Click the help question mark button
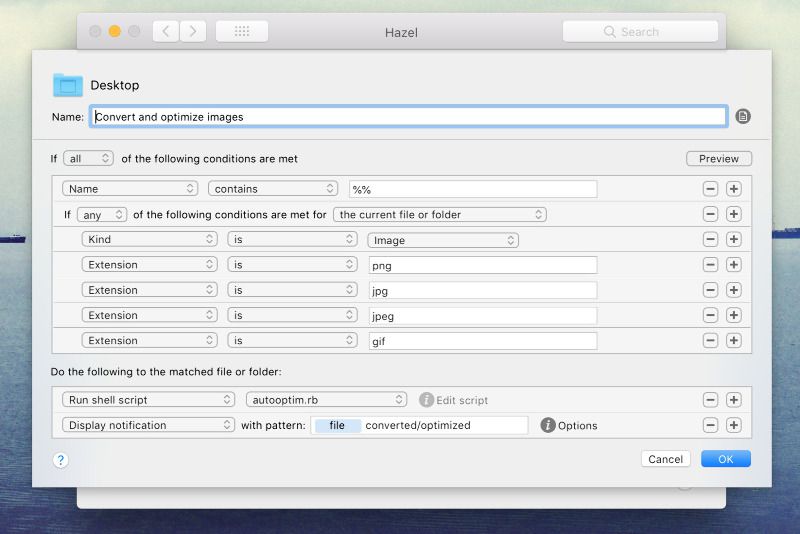The height and width of the screenshot is (534, 800). pos(60,459)
